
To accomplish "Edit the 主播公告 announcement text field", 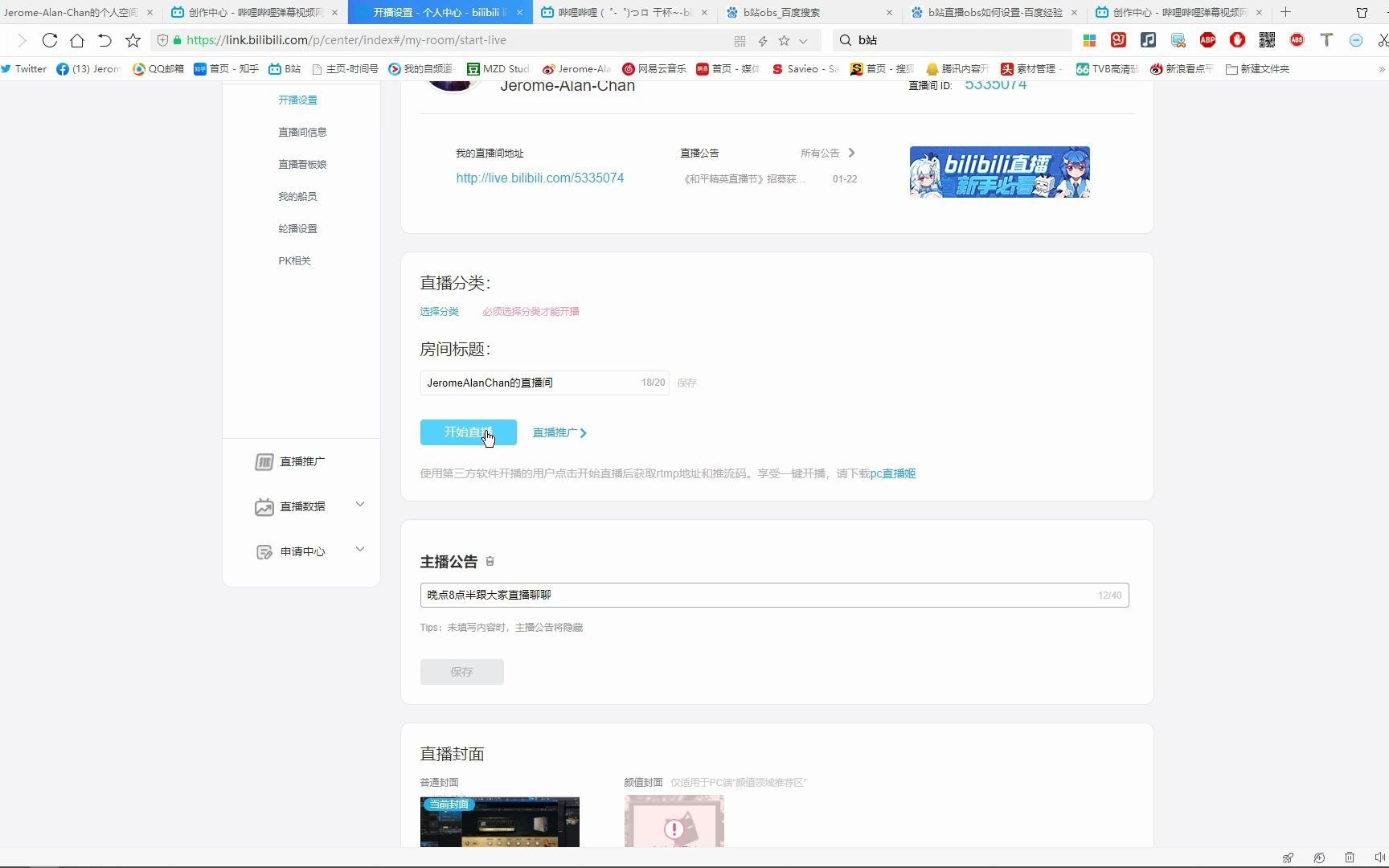I will coord(774,596).
